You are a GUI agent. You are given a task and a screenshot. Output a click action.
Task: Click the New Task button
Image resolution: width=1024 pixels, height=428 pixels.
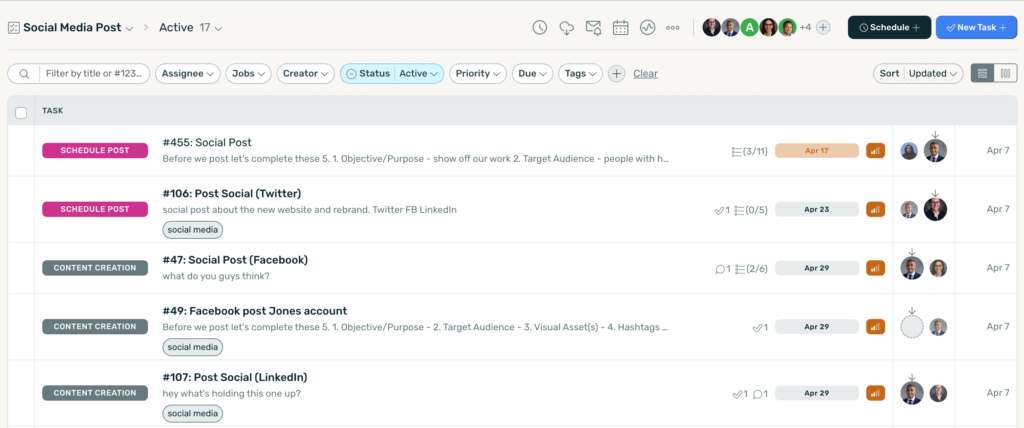point(976,28)
